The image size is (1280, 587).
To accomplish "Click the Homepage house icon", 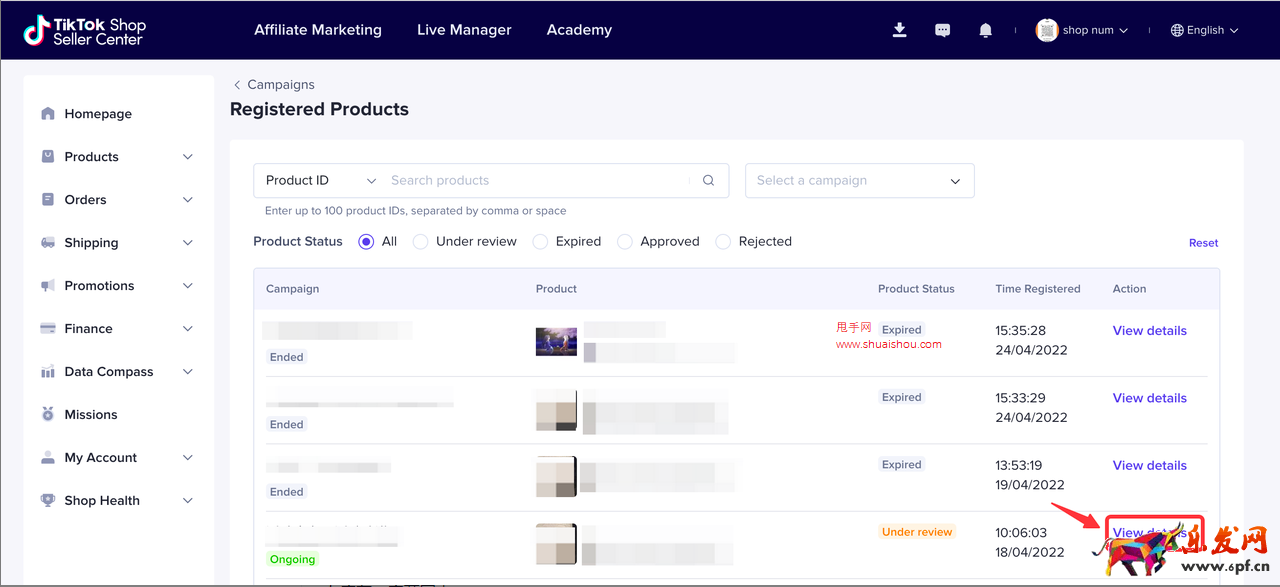I will (x=48, y=114).
